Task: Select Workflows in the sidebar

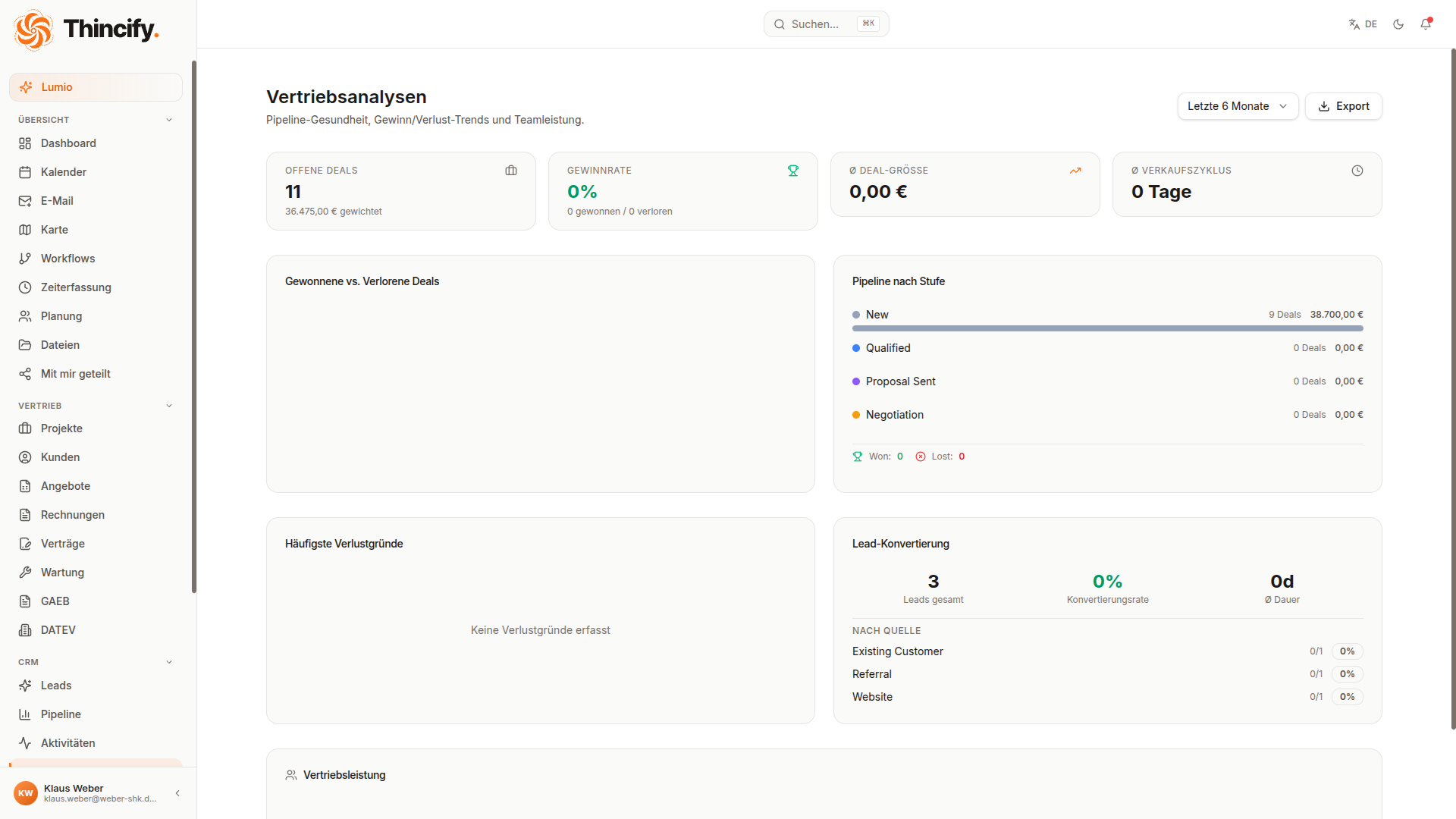Action: (x=96, y=259)
